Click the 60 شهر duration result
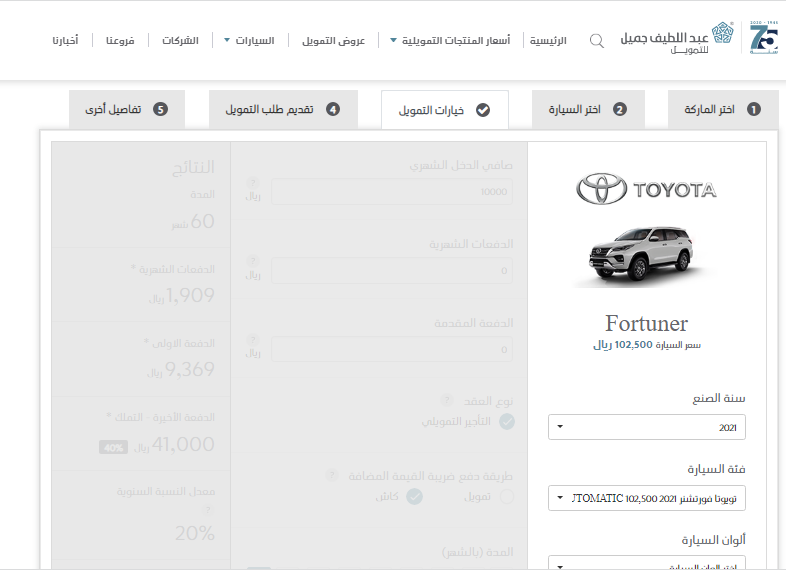786x576 pixels. 193,221
